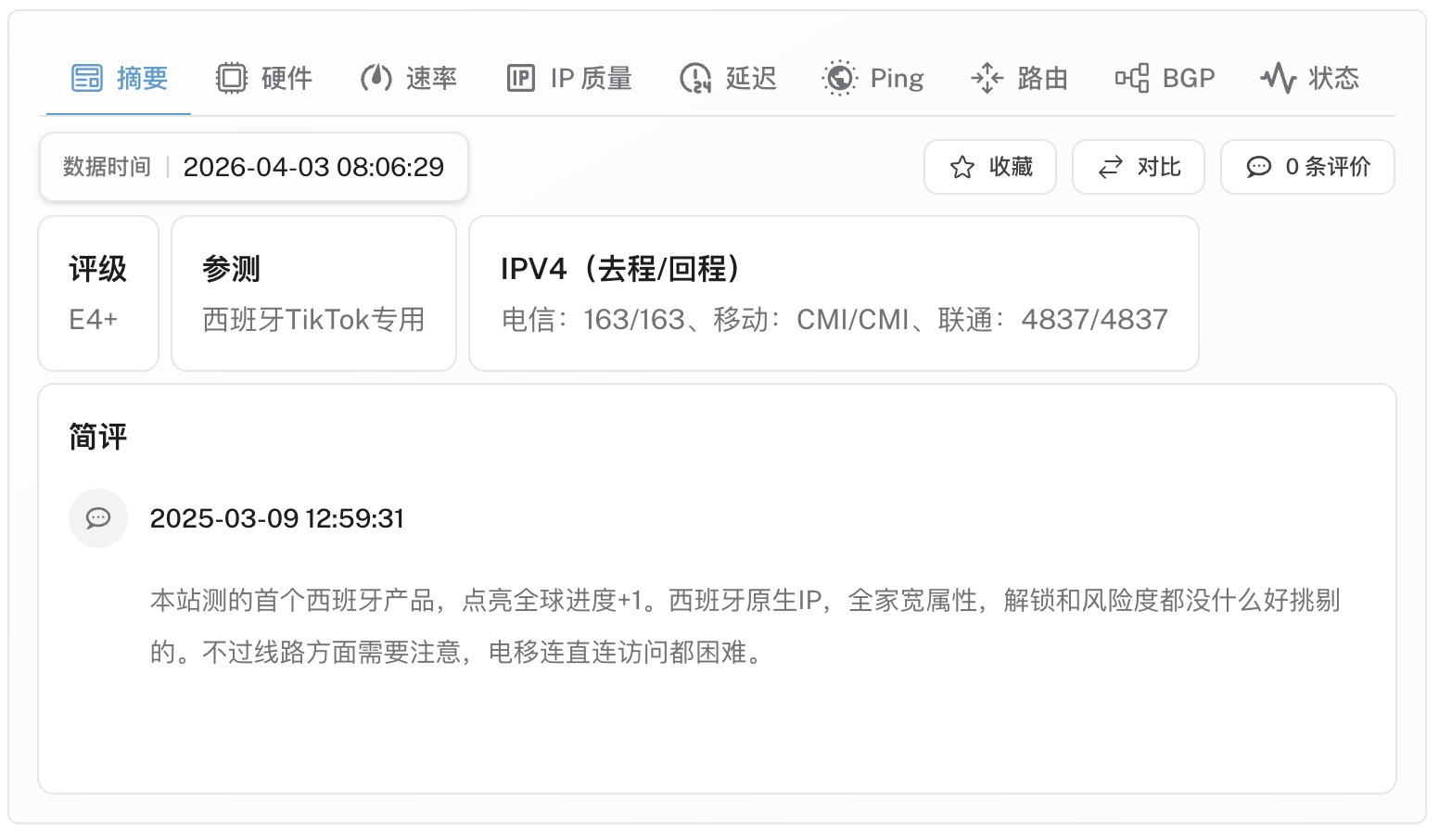Click the 24-hour clock icon beside 延迟

[x=695, y=78]
